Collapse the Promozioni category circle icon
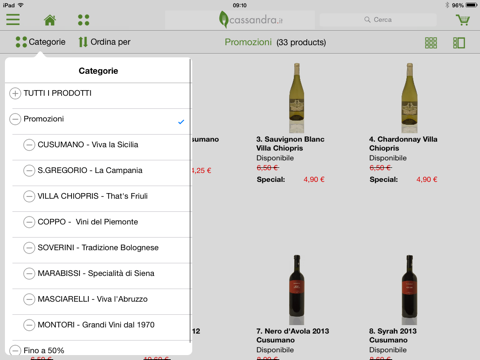 coord(15,119)
